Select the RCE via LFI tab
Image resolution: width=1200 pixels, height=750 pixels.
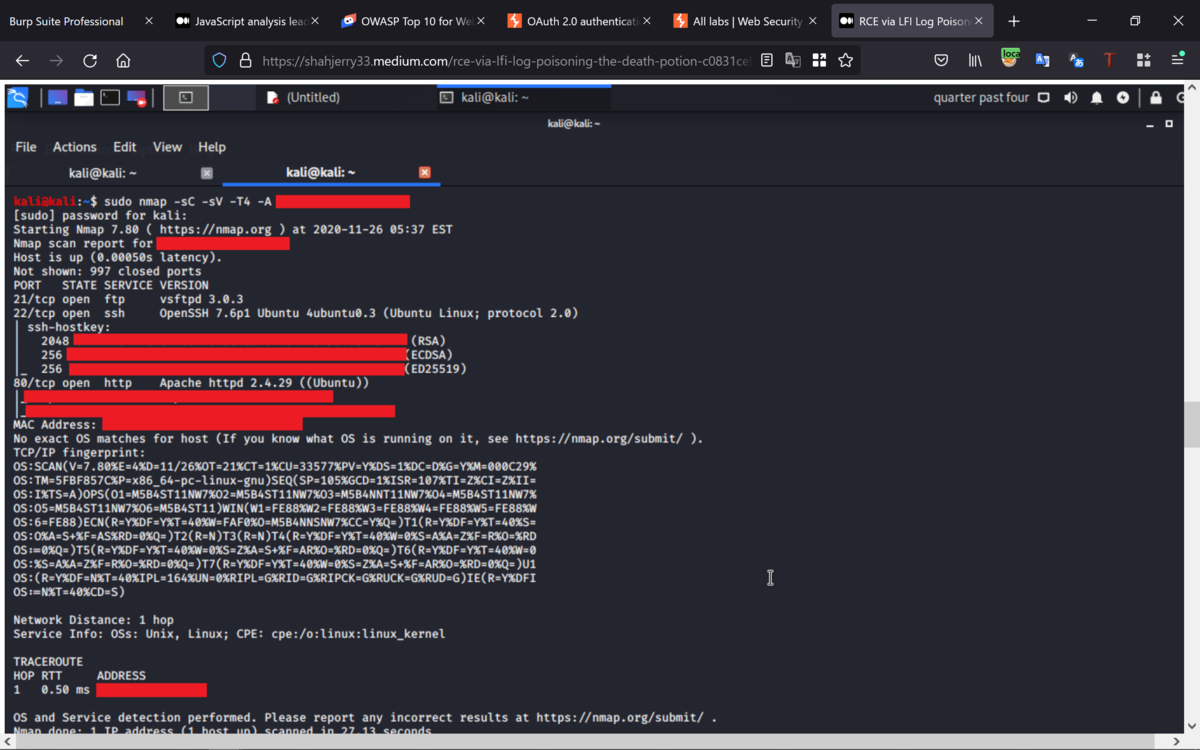click(x=912, y=21)
